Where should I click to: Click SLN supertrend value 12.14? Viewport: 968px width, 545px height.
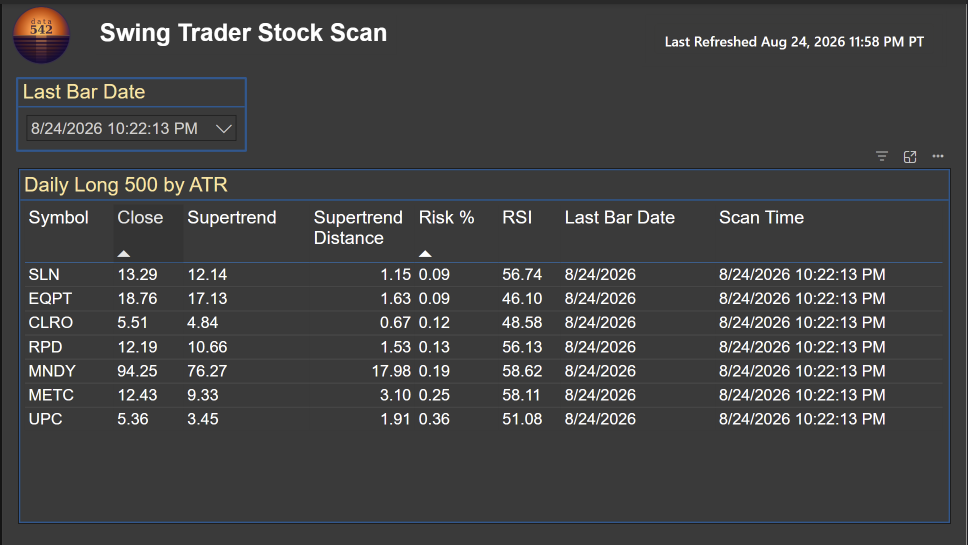(x=207, y=275)
